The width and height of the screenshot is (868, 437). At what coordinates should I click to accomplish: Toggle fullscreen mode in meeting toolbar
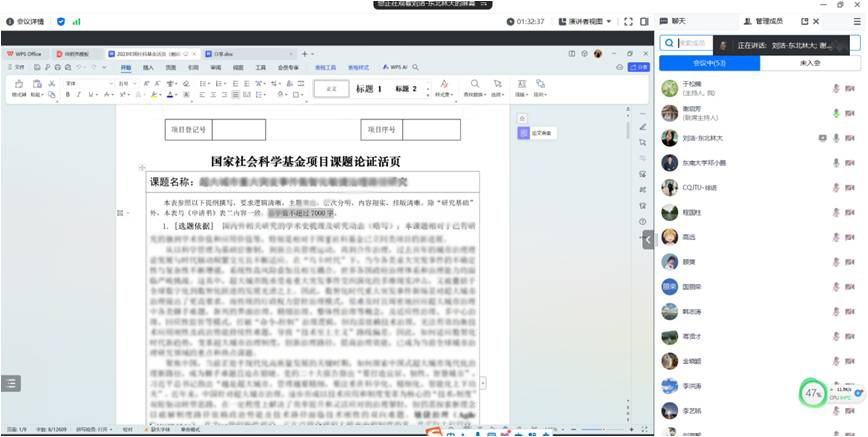628,21
